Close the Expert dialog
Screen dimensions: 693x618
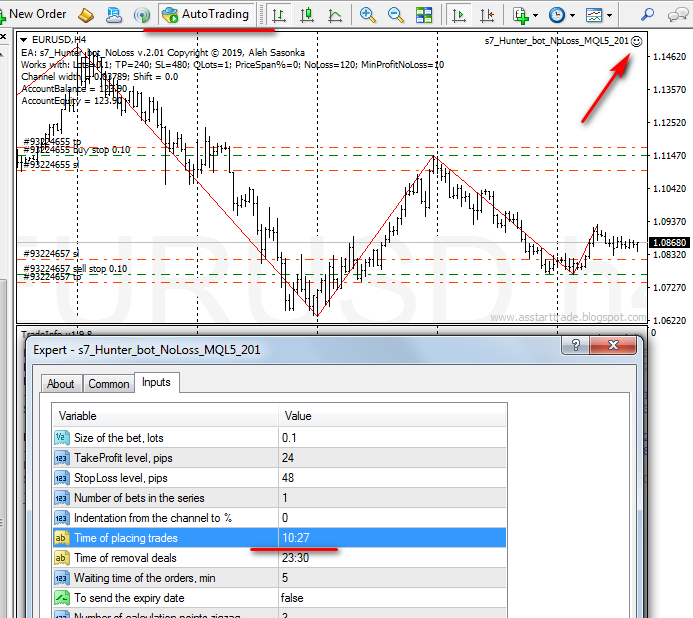tap(613, 345)
